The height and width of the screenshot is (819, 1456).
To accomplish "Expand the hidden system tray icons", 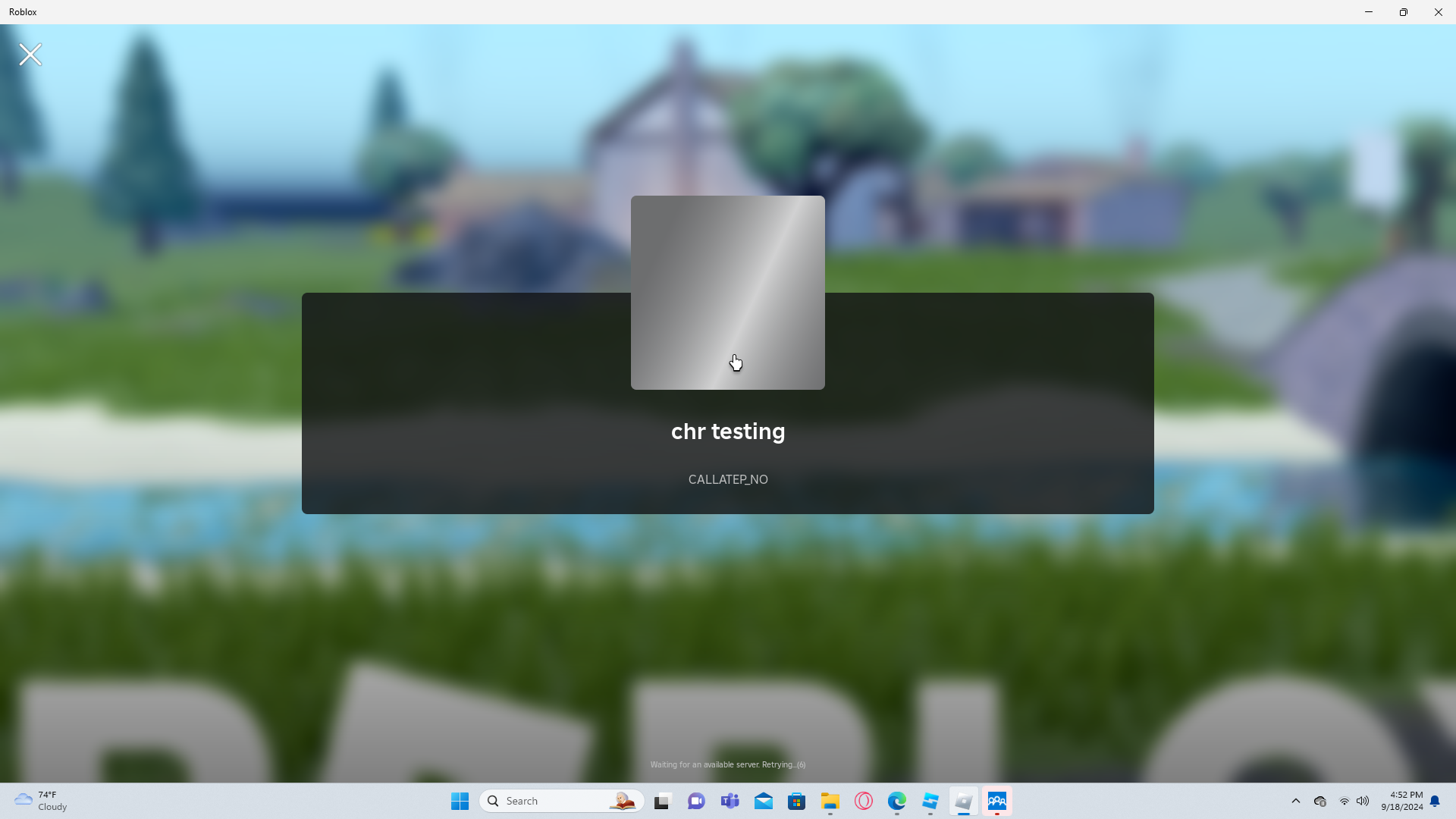I will pyautogui.click(x=1295, y=801).
